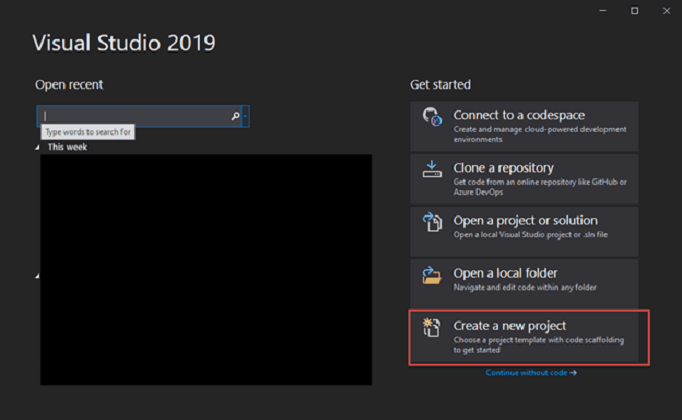Image resolution: width=682 pixels, height=420 pixels.
Task: Maximize the Visual Studio start window
Action: click(634, 10)
